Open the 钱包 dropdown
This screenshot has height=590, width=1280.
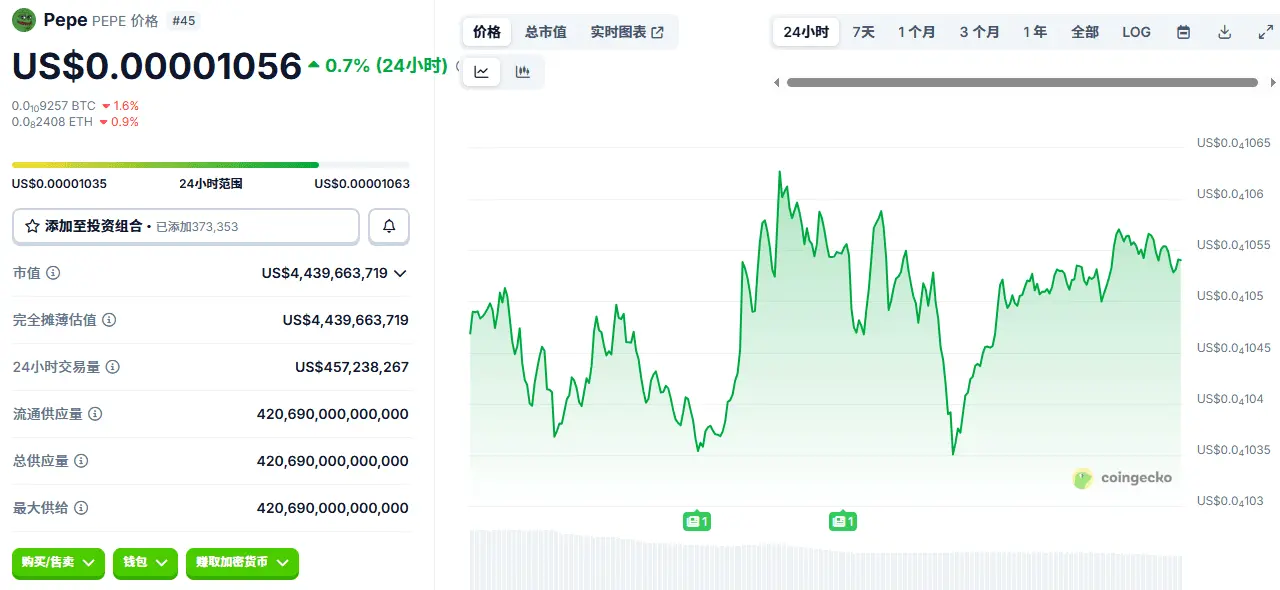pos(145,563)
